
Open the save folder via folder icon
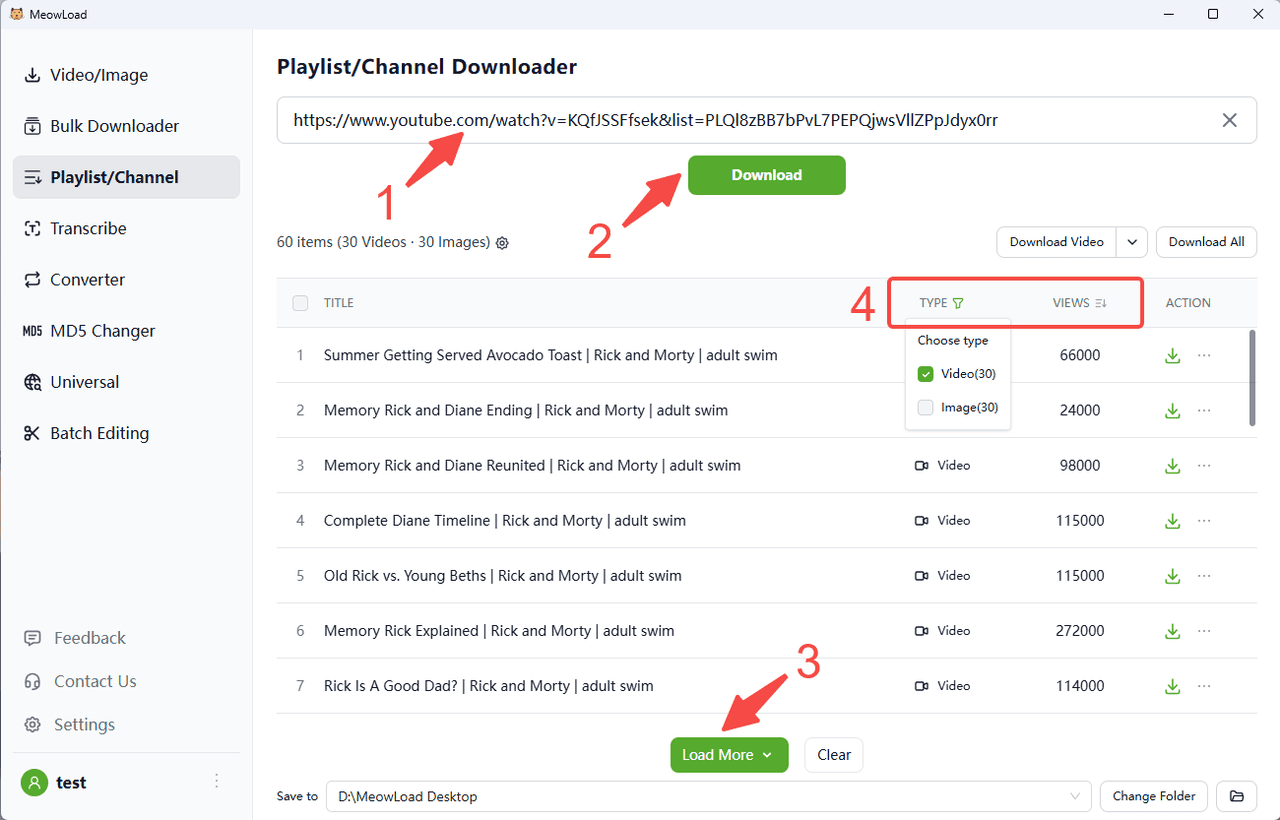[x=1237, y=796]
